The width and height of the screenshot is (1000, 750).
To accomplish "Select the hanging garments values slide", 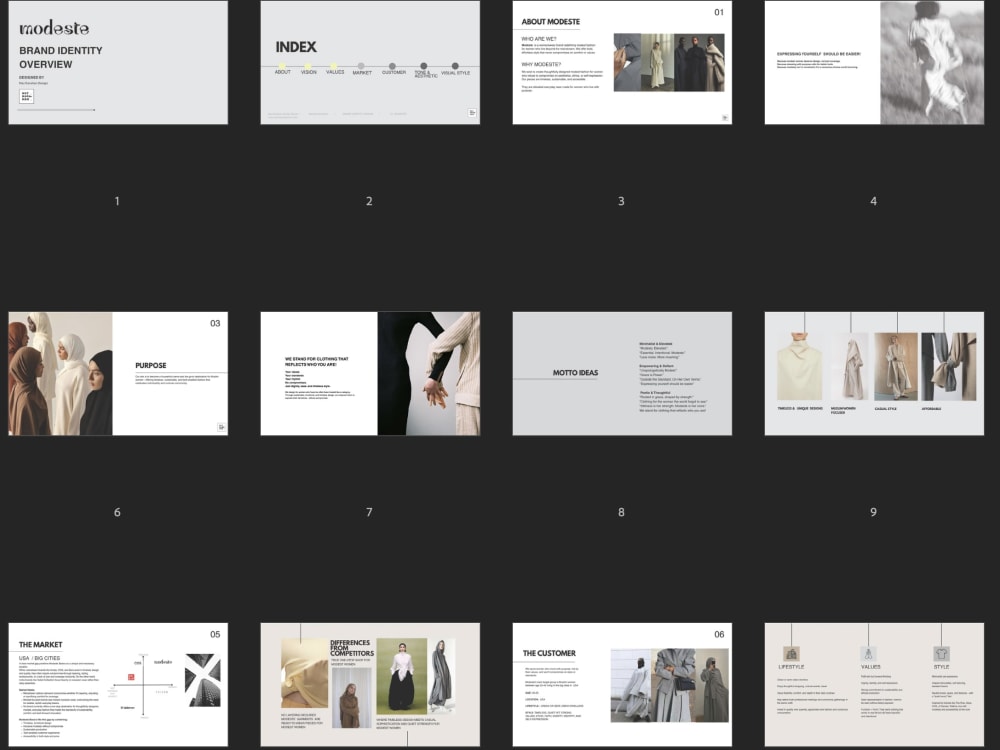I will 874,374.
